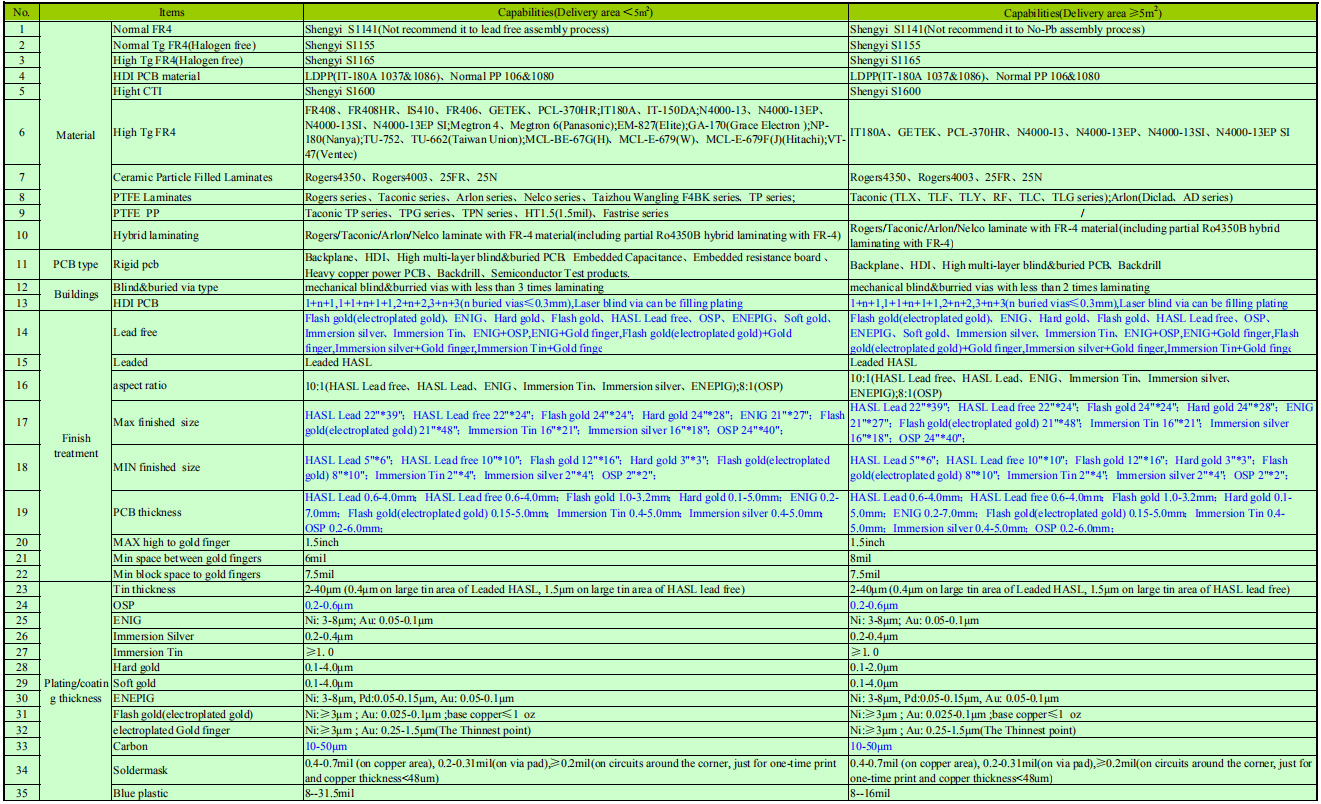Image resolution: width=1321 pixels, height=804 pixels.
Task: Select the "Blue plastic" item cell
Action: (x=205, y=793)
